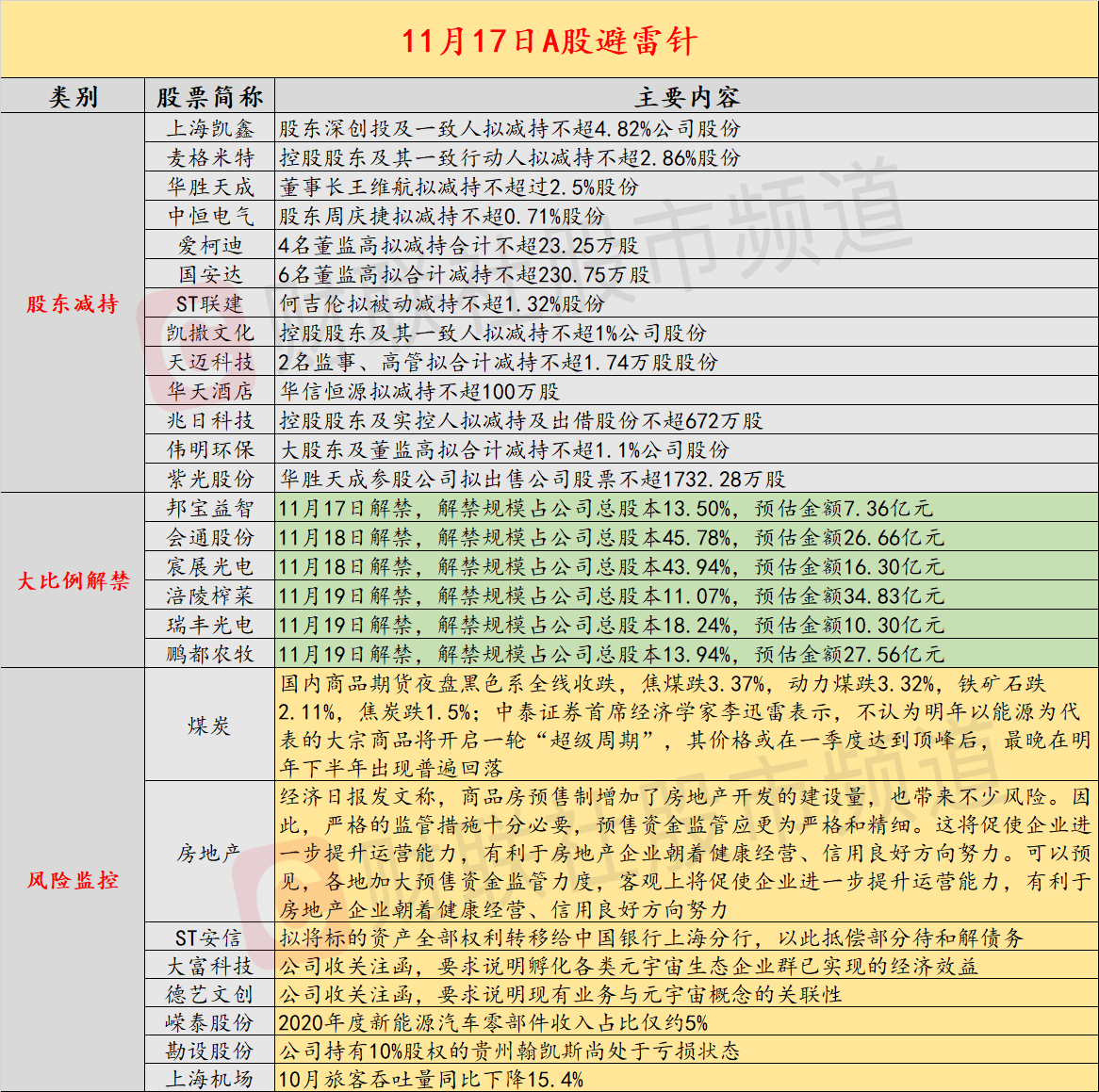
Task: Click text 控股股东及实控人拟减持及出借股份不超672万股
Action: click(521, 420)
